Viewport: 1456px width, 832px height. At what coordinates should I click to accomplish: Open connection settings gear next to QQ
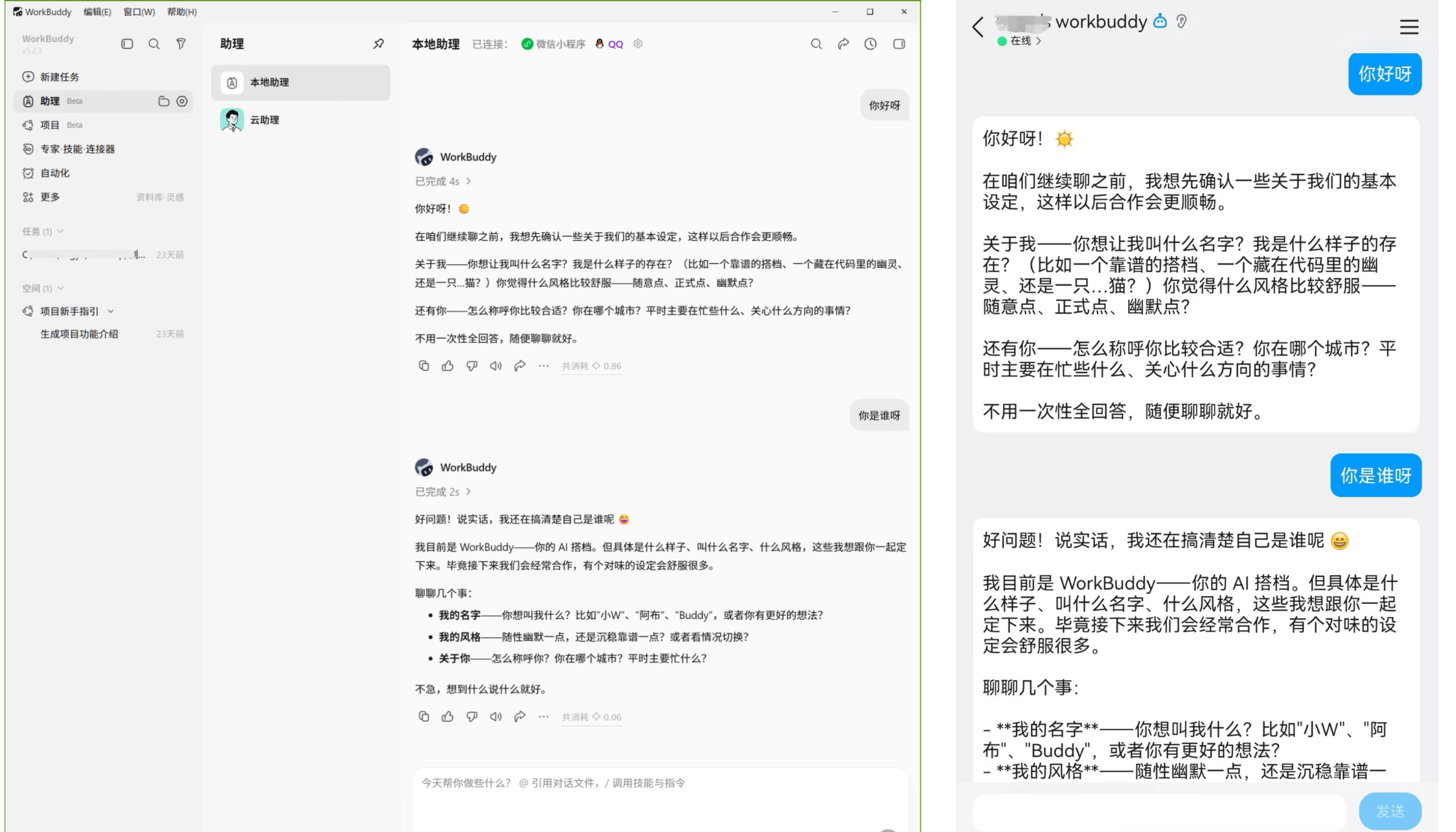638,44
